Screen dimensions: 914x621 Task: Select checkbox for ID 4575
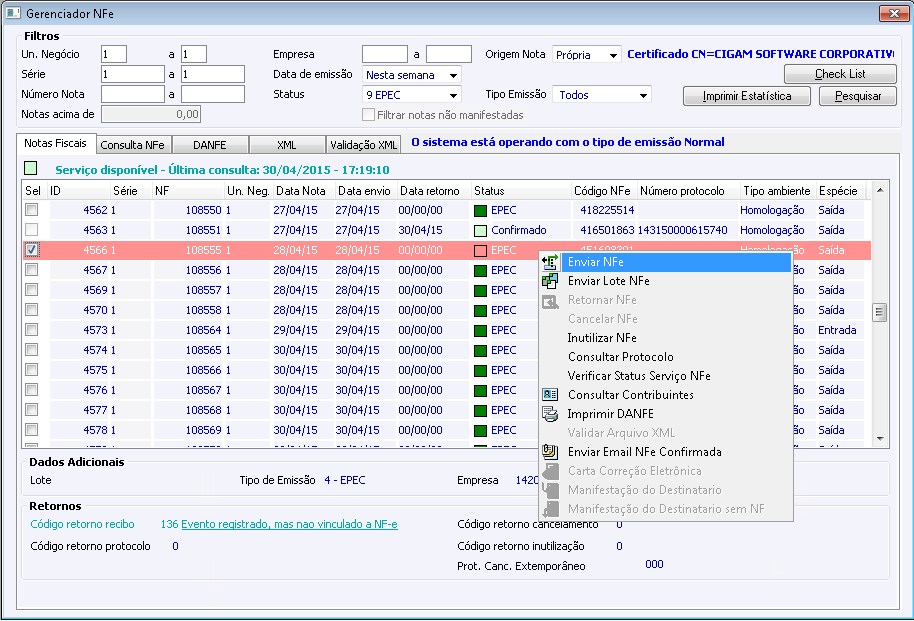31,369
